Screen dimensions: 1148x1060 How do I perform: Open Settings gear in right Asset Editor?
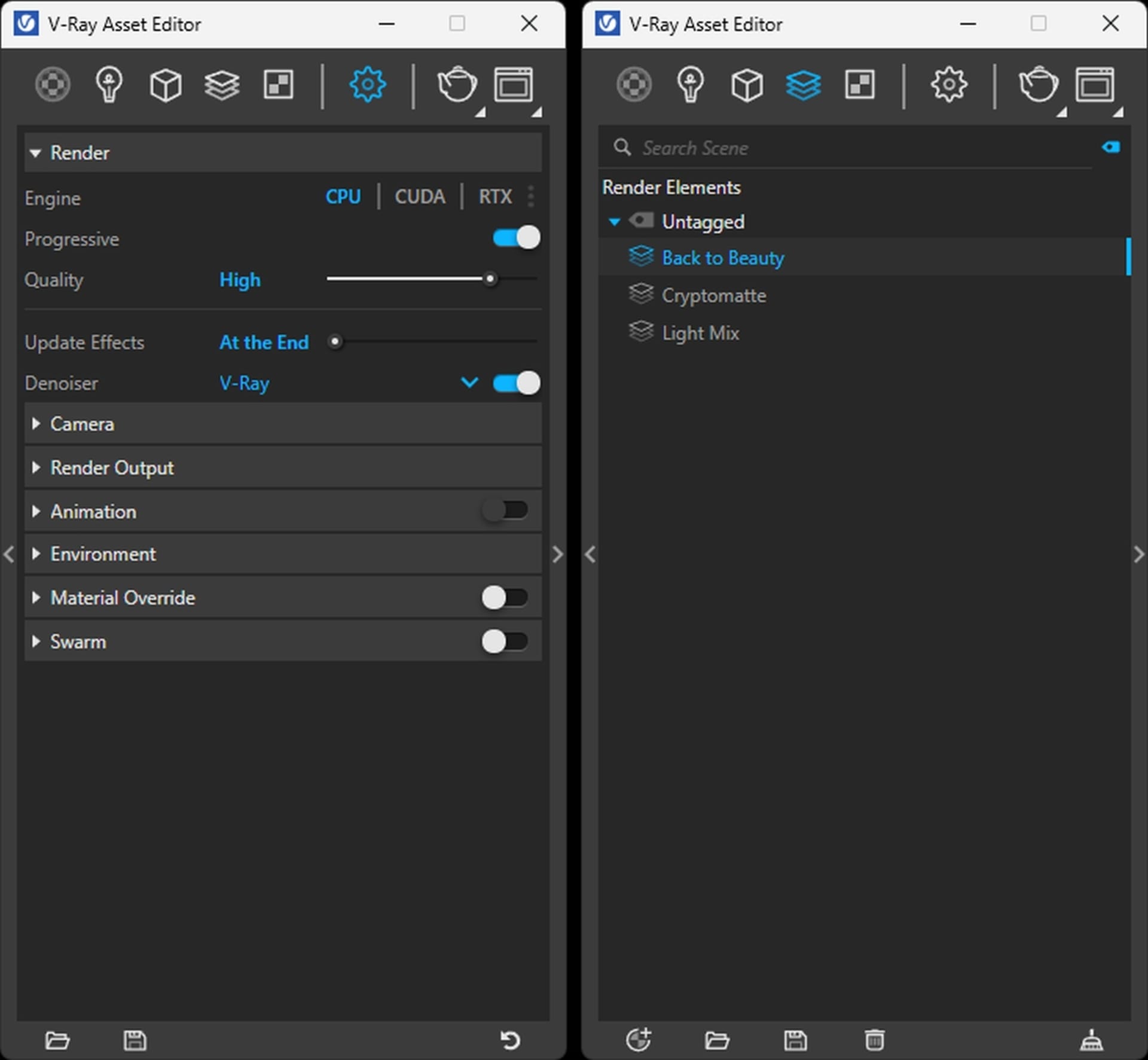click(x=949, y=84)
